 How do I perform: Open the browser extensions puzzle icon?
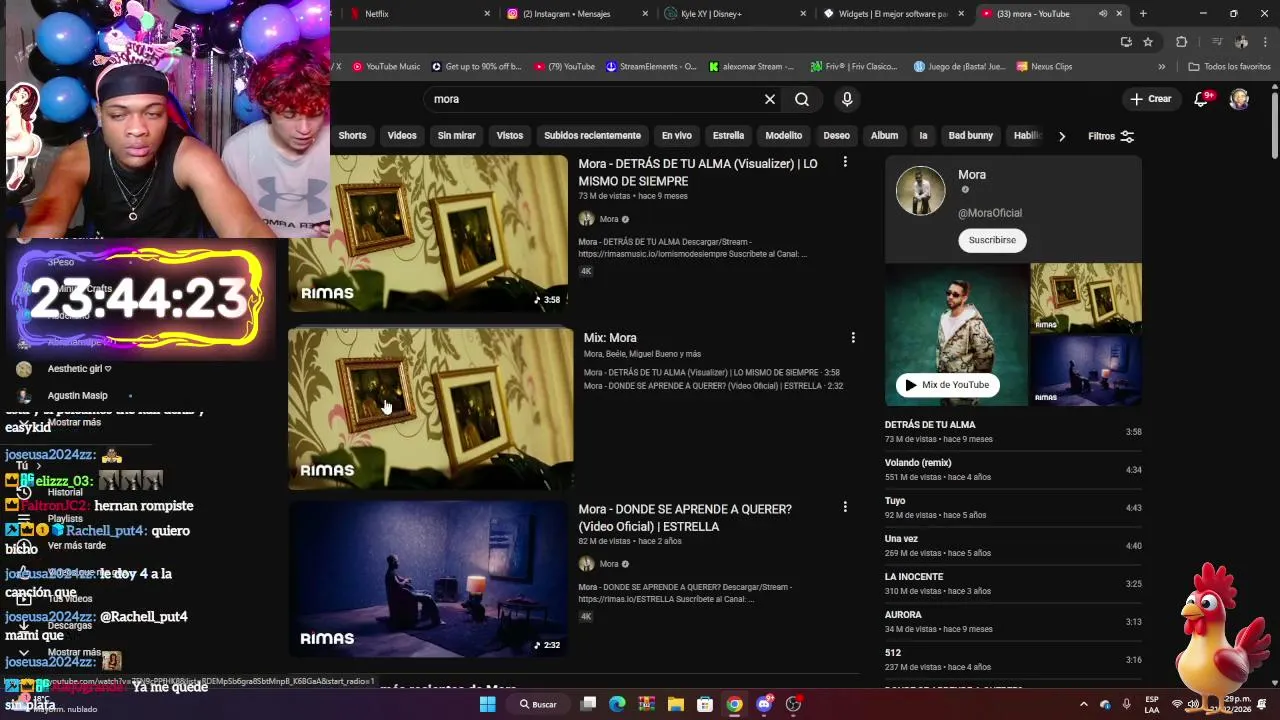(x=1182, y=42)
